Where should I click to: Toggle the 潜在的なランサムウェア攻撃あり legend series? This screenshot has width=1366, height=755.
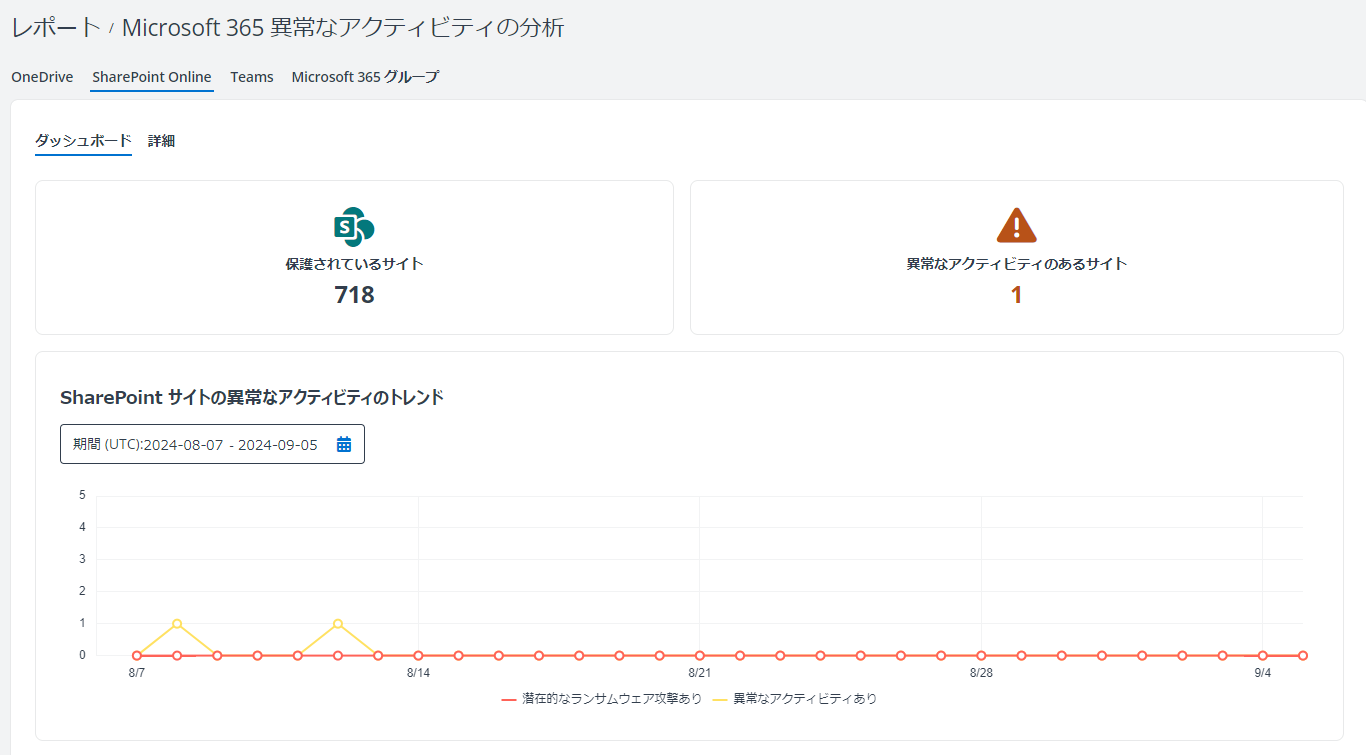[602, 699]
